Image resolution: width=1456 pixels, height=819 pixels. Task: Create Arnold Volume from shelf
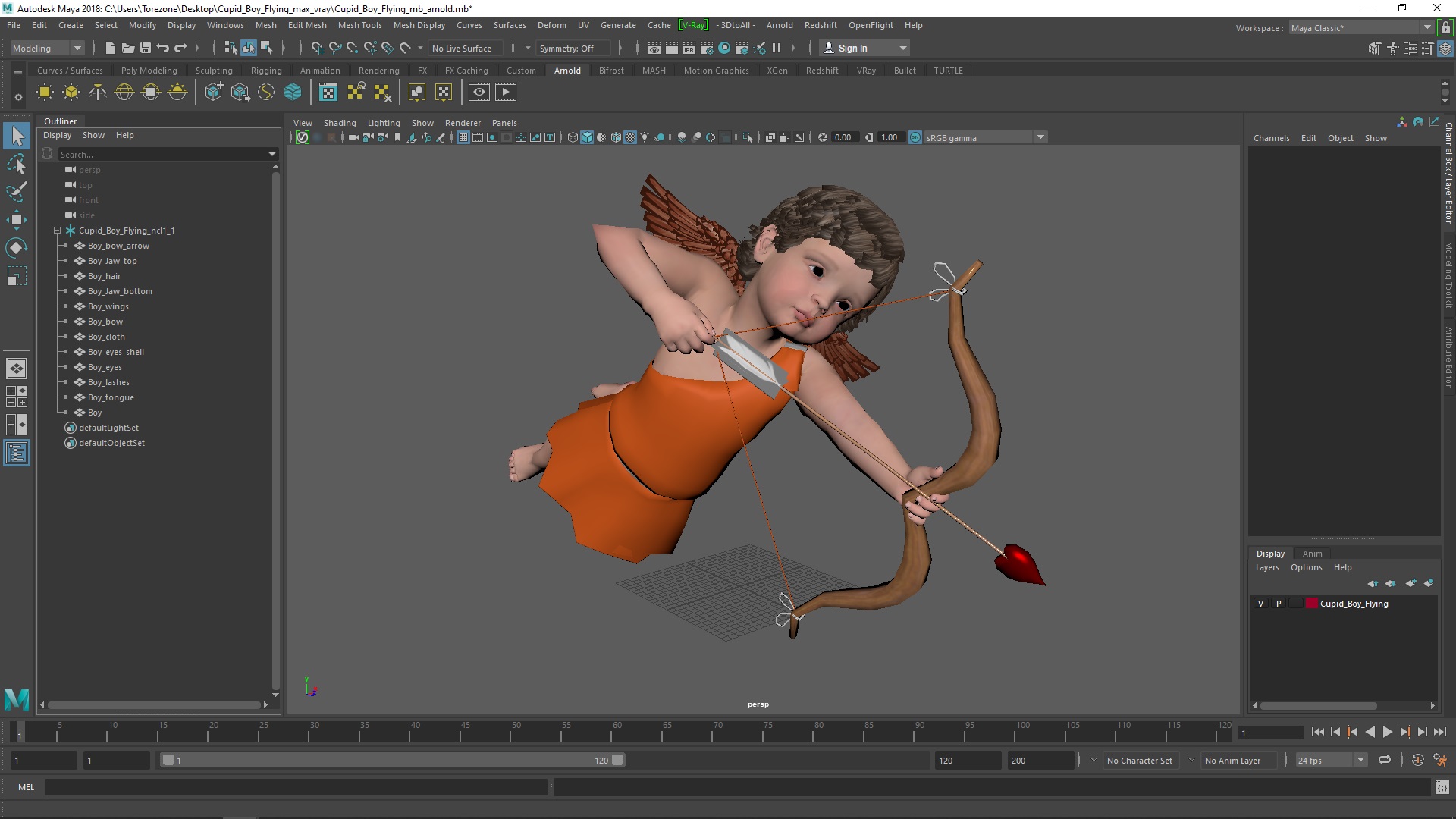(x=293, y=93)
